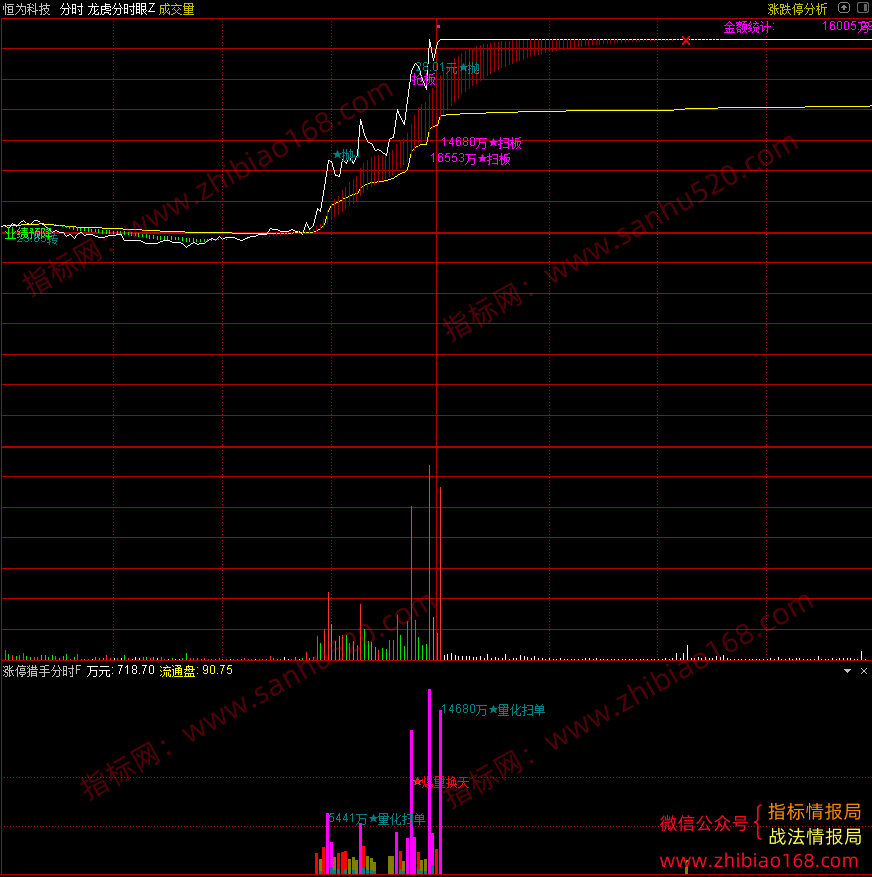Select the 成交量 label in header
The image size is (872, 877).
pyautogui.click(x=176, y=9)
